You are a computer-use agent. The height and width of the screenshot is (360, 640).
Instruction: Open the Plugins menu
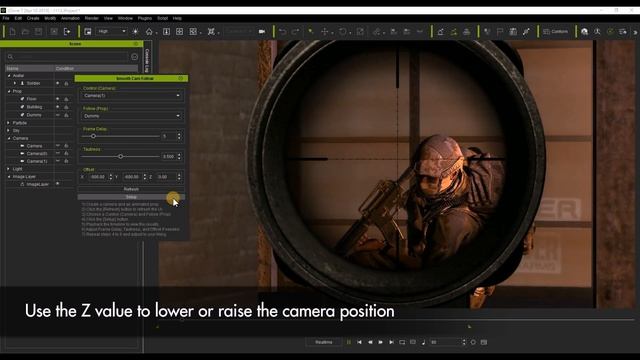tap(144, 18)
